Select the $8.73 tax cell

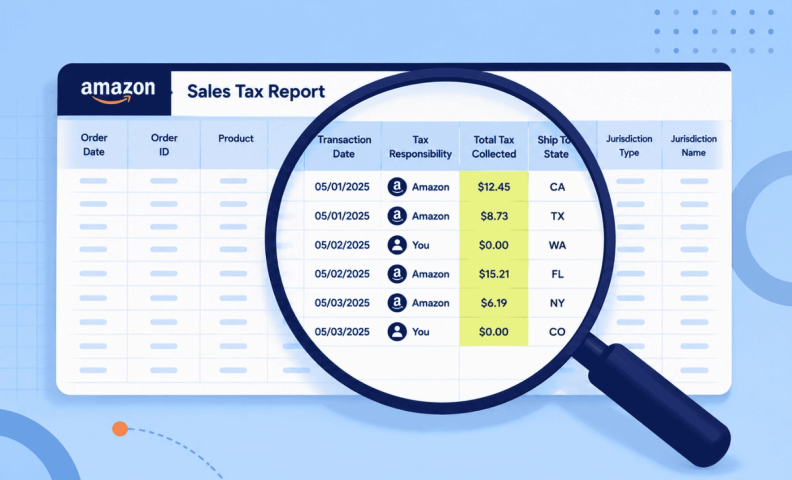click(494, 216)
